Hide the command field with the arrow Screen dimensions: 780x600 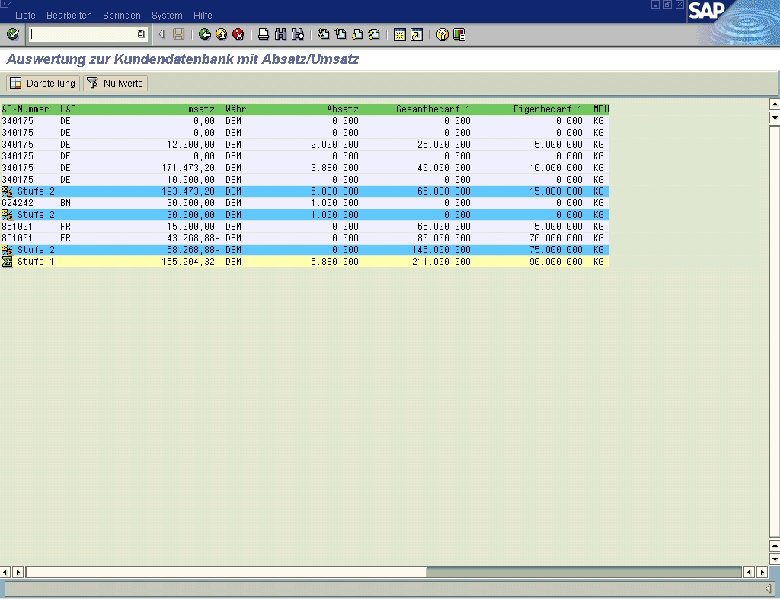(162, 34)
